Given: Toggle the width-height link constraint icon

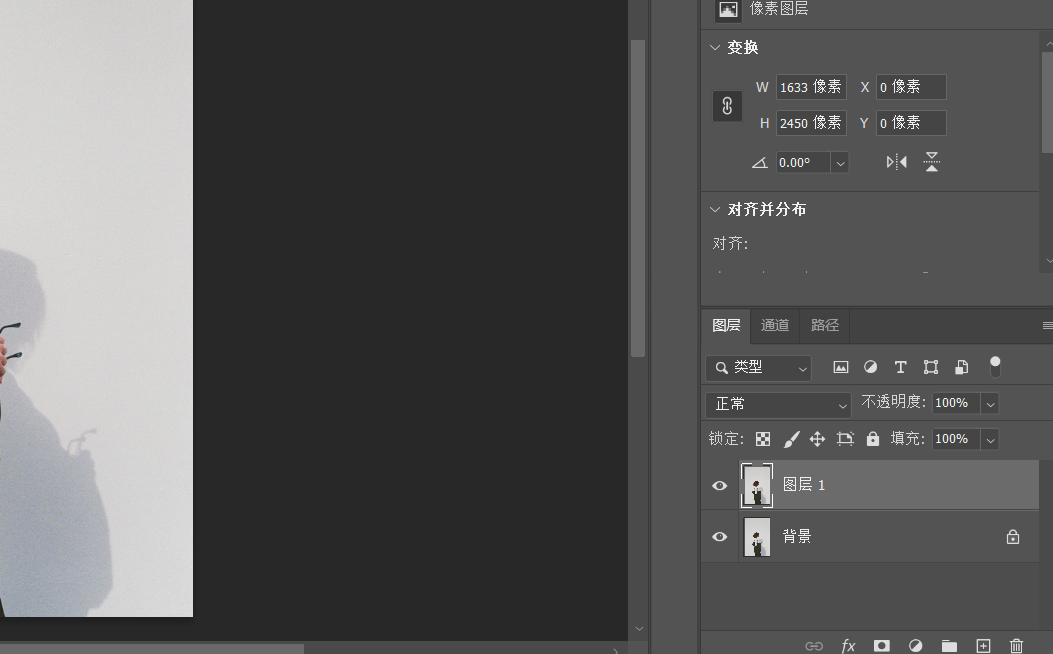Looking at the screenshot, I should (x=727, y=106).
